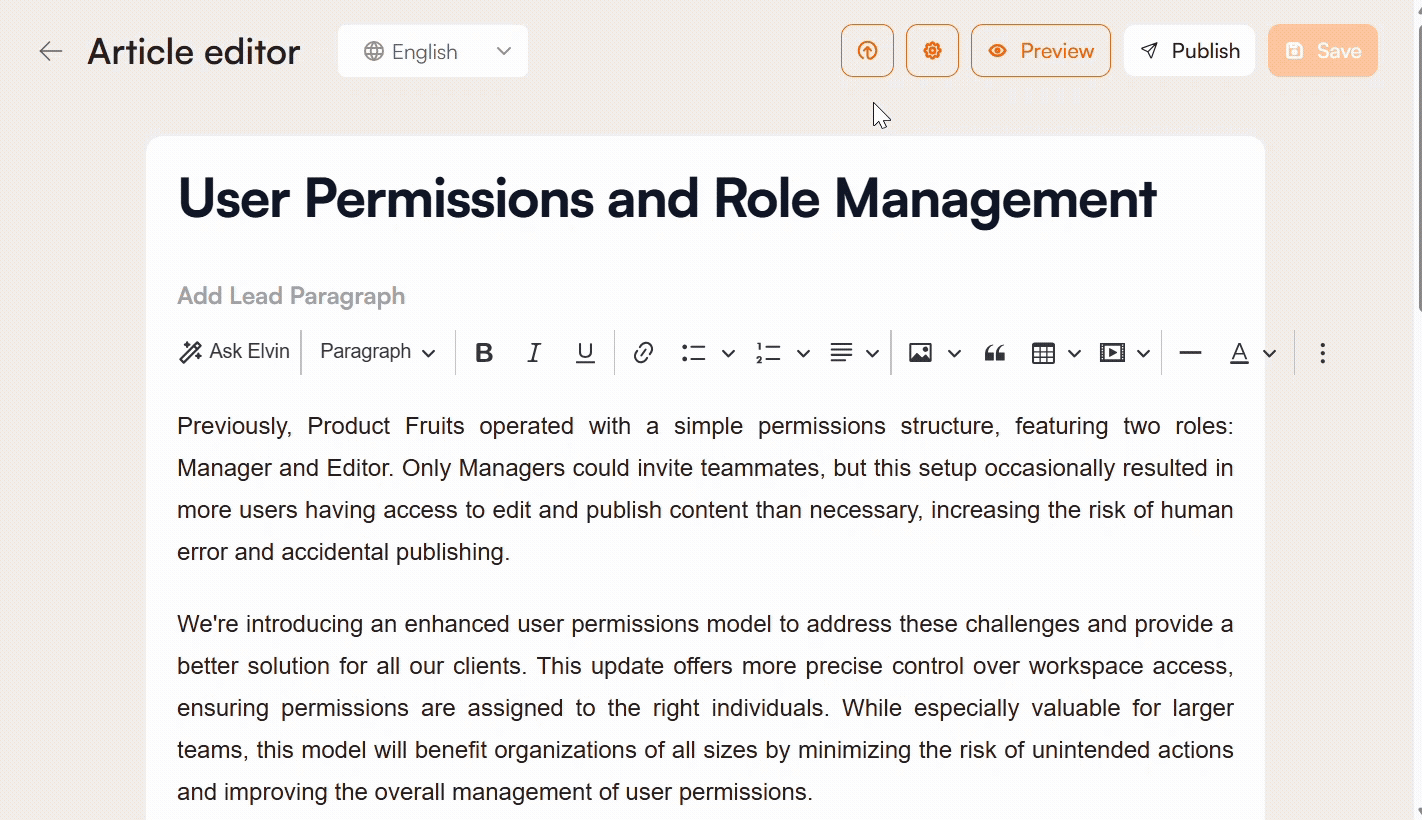1422x820 pixels.
Task: Expand the font color options arrow
Action: coord(1270,353)
